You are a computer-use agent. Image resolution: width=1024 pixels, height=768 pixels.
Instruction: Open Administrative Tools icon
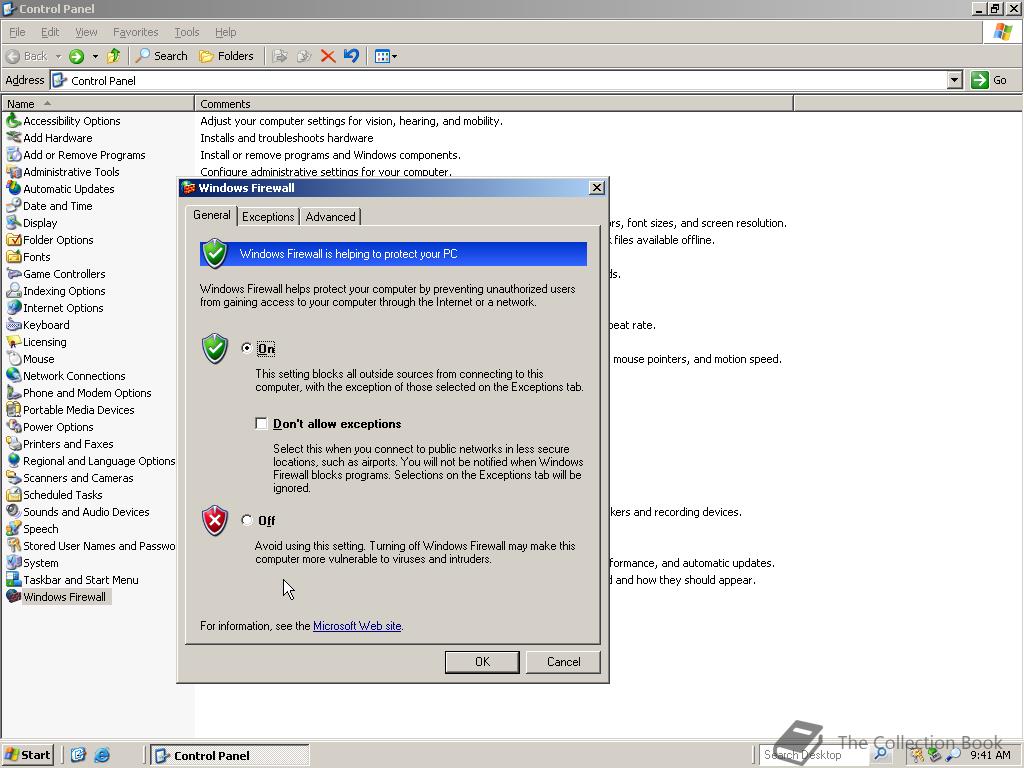coord(14,172)
